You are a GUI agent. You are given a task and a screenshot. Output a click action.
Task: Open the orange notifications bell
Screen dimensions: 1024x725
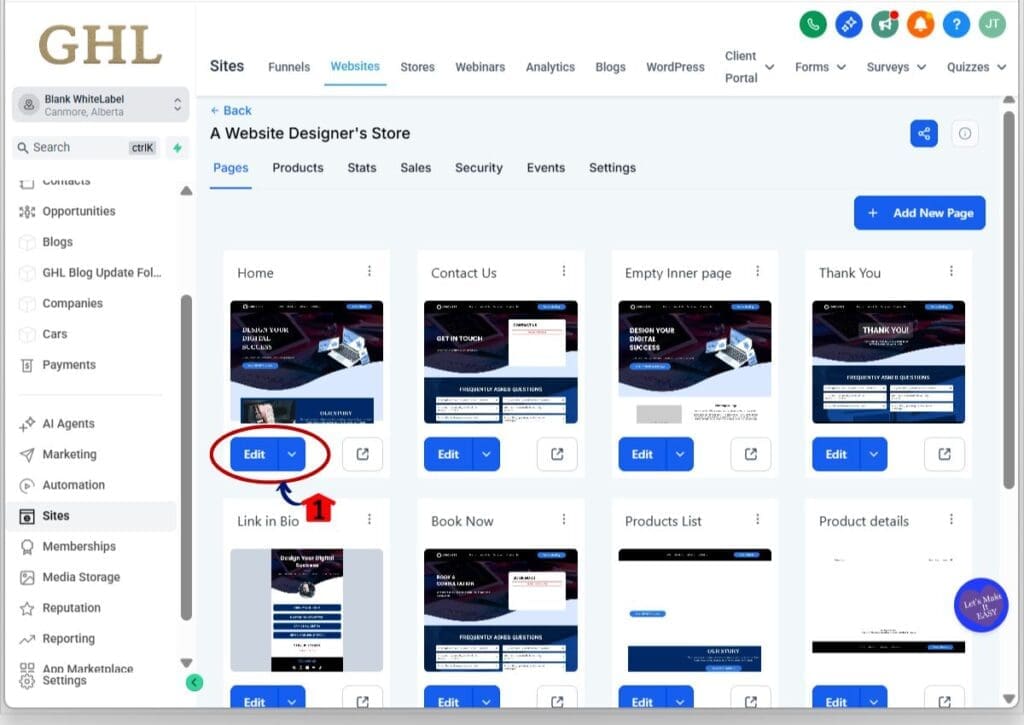click(920, 25)
